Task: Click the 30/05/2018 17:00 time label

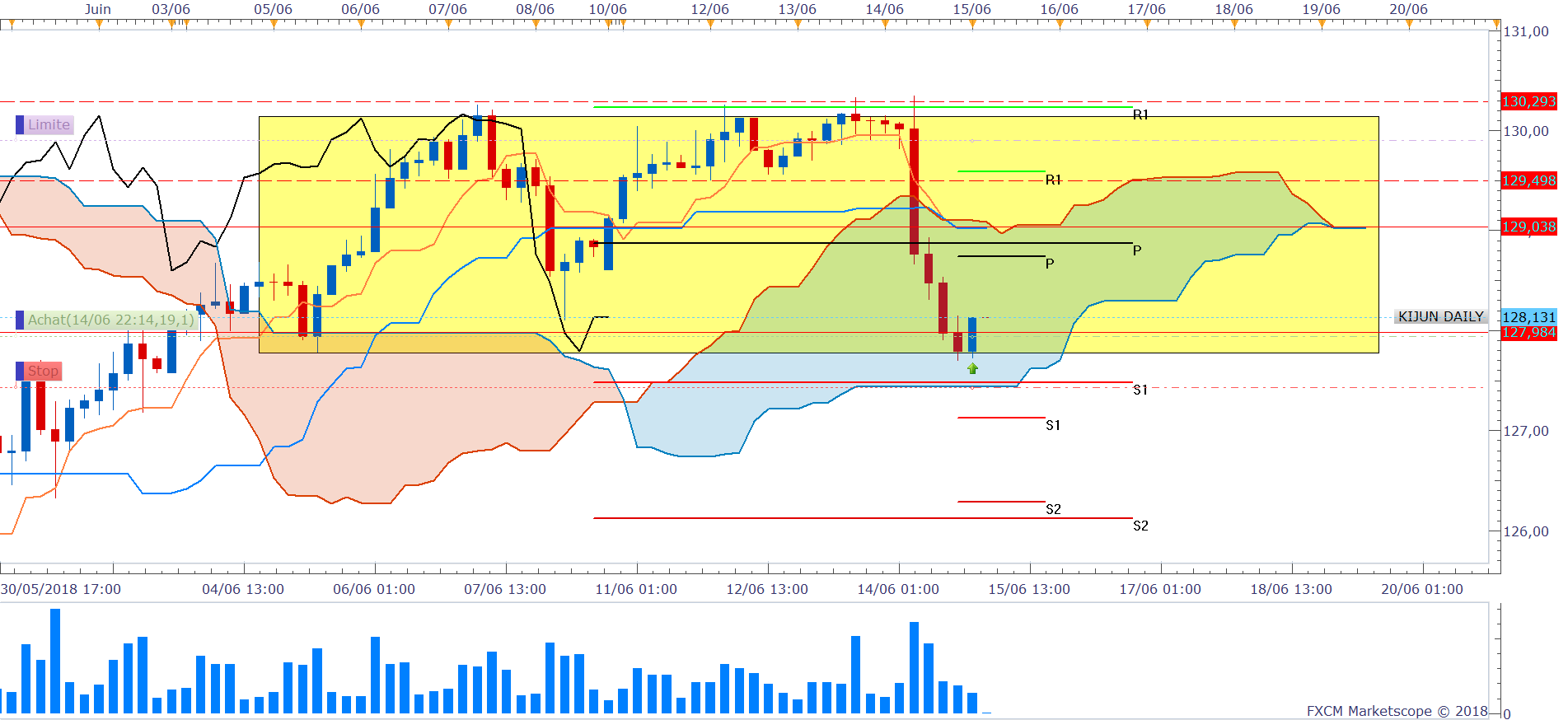Action: point(61,589)
